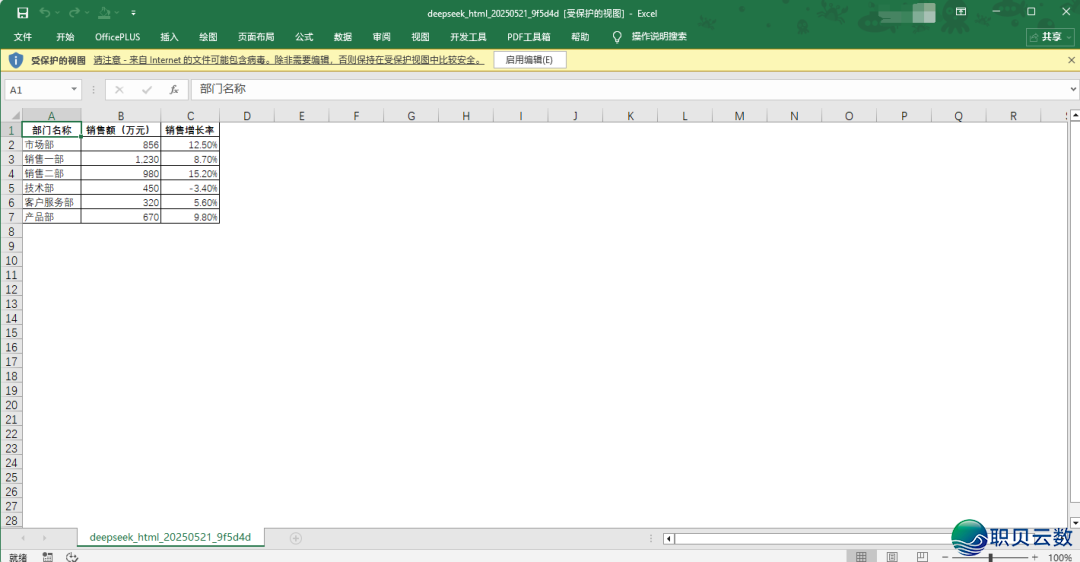This screenshot has width=1080, height=562.
Task: Add a new sheet with plus icon
Action: [x=295, y=538]
